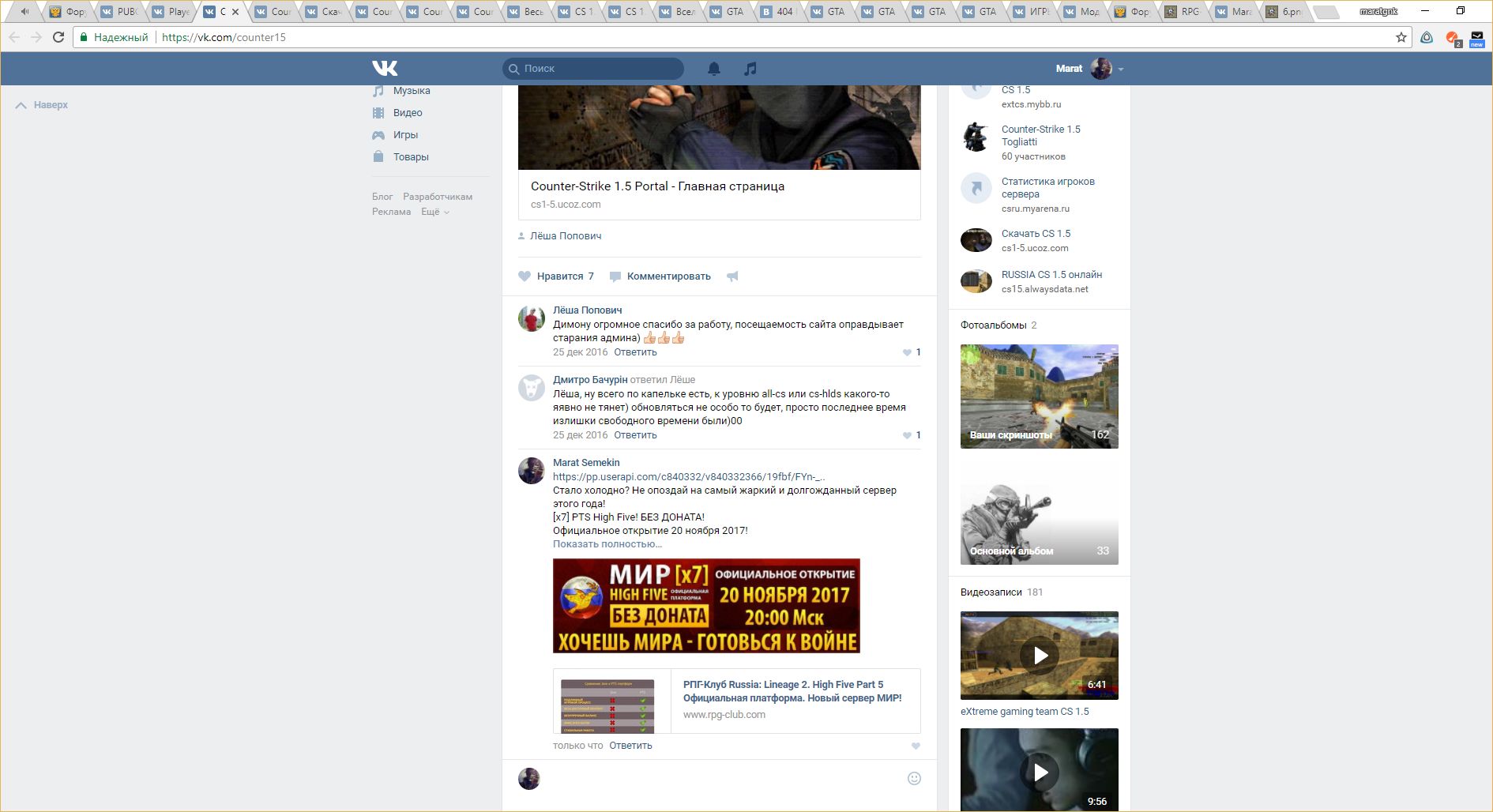Share post using the megaphone icon
This screenshot has height=812, width=1493.
(x=732, y=276)
